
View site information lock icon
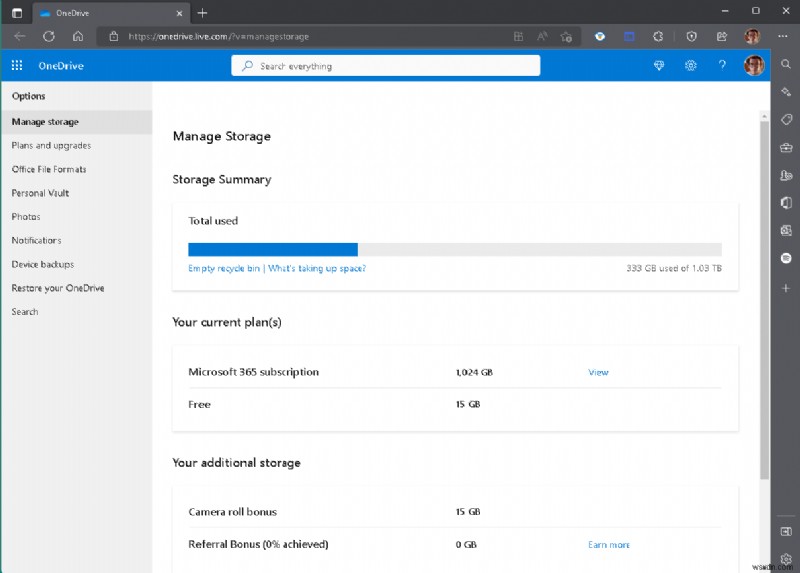click(x=114, y=36)
